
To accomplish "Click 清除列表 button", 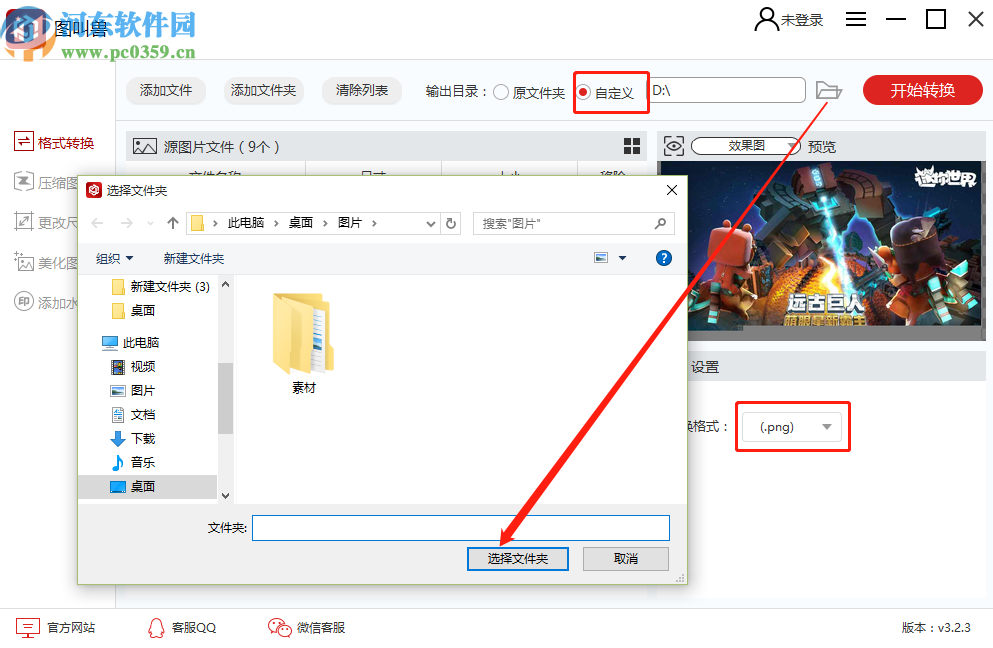I will tap(362, 91).
